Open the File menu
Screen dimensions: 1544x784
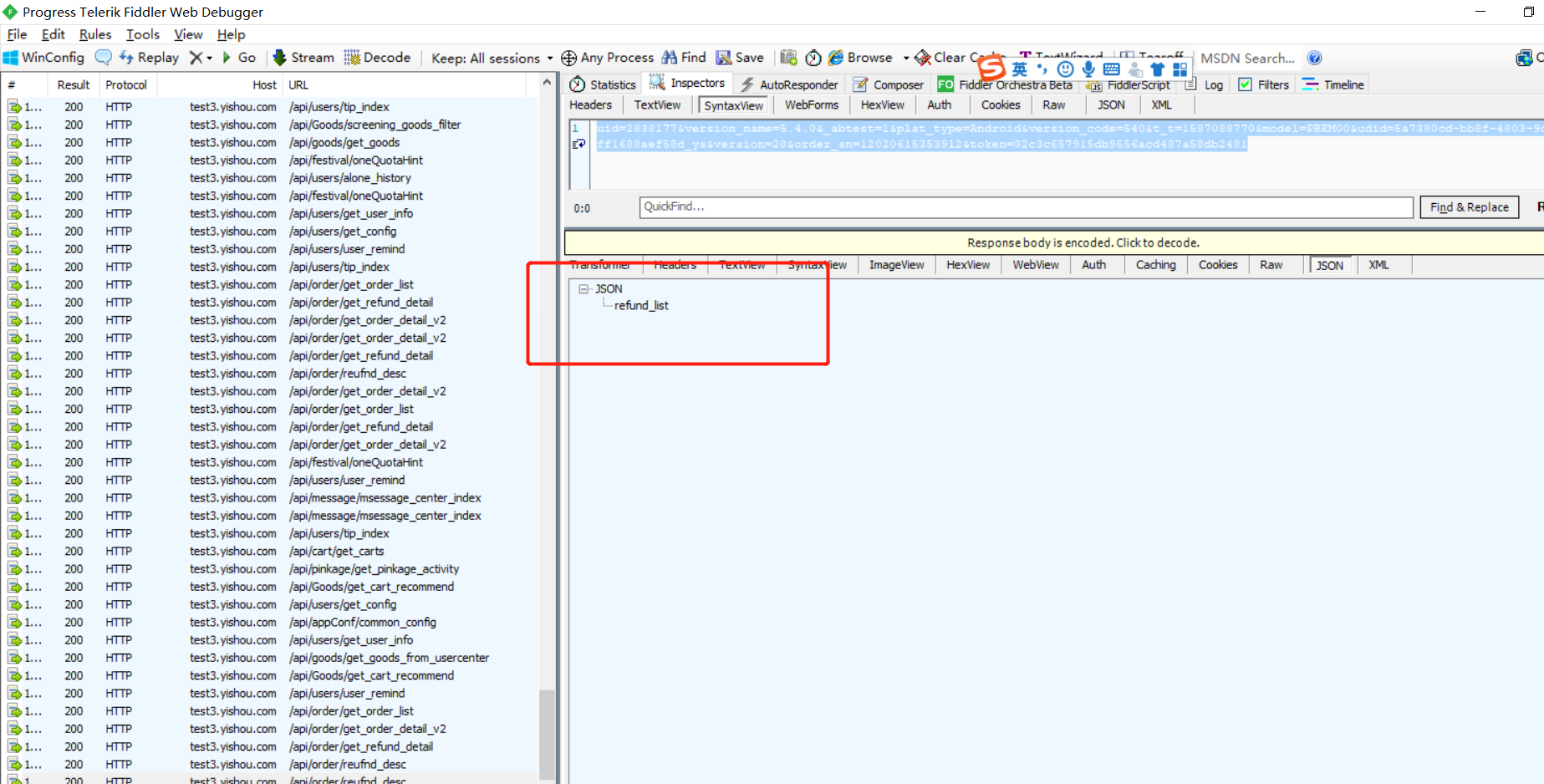[x=17, y=34]
